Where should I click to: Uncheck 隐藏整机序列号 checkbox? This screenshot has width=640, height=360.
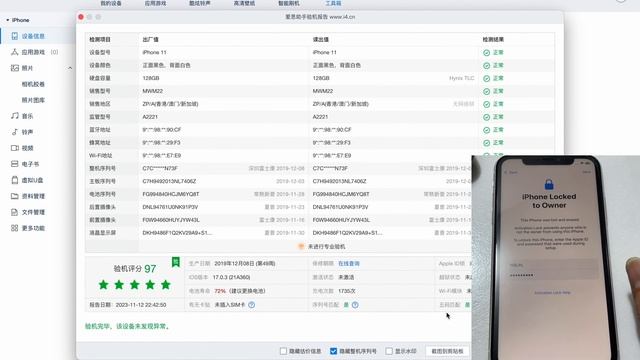coord(333,351)
